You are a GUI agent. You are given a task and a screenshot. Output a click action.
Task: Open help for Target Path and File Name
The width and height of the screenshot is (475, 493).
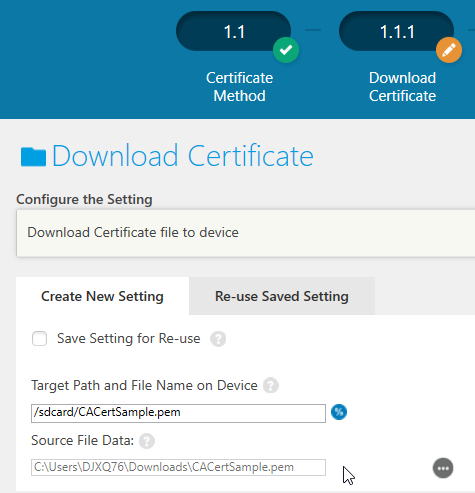[271, 386]
